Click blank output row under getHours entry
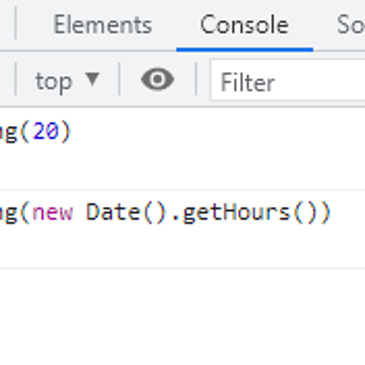The width and height of the screenshot is (365, 365). click(182, 248)
